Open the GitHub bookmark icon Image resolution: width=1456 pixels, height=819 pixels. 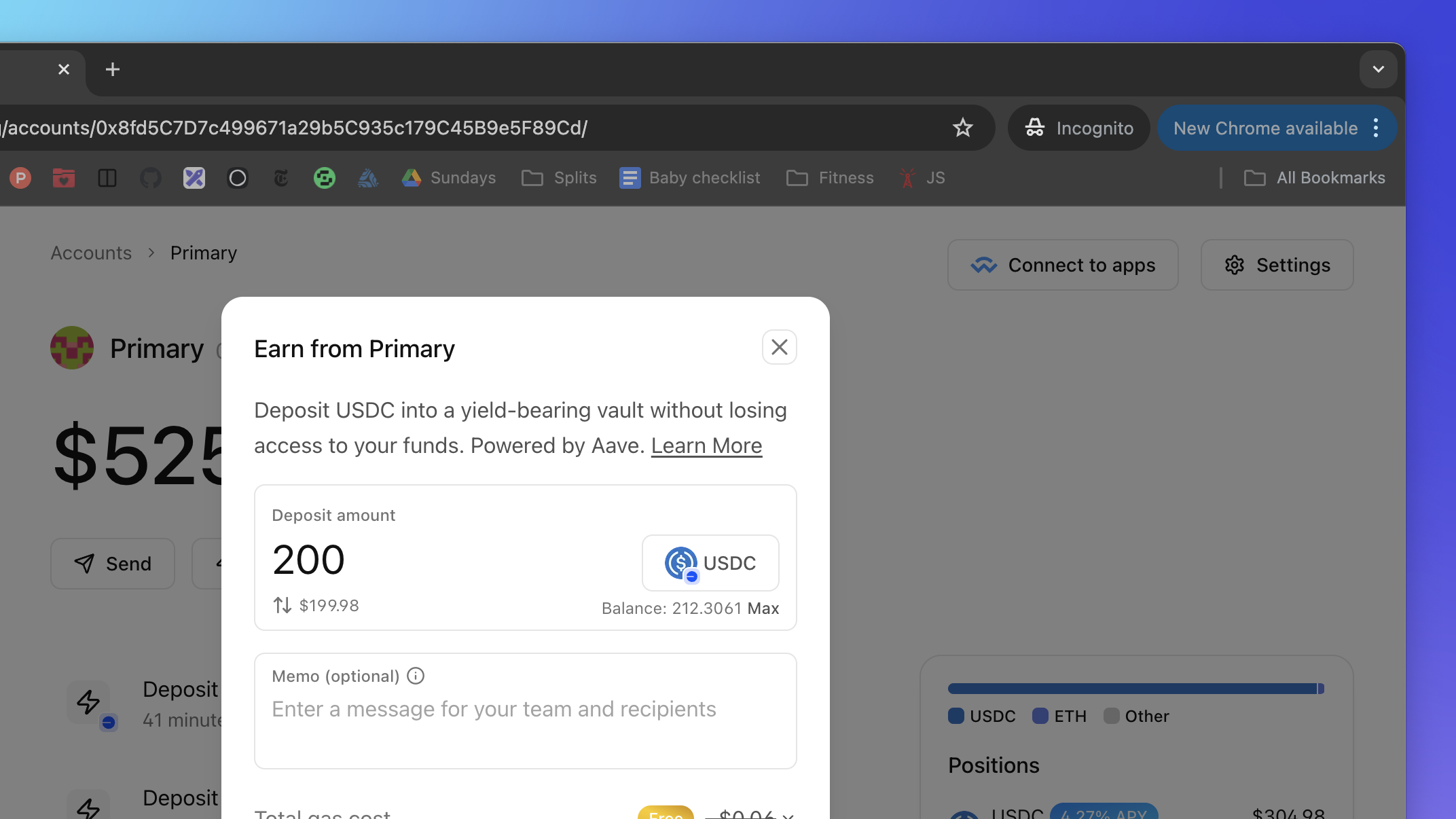[x=150, y=178]
